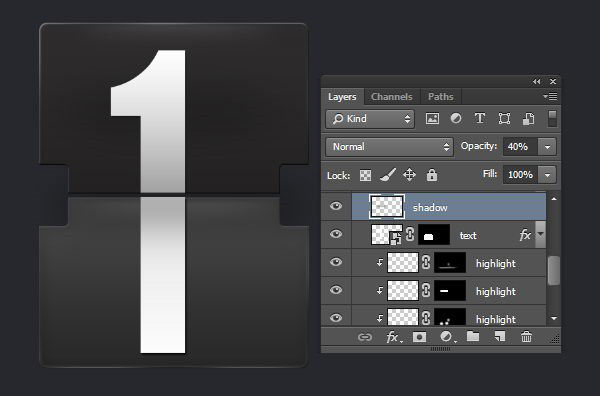Hide the shadow layer
The image size is (600, 396).
336,206
